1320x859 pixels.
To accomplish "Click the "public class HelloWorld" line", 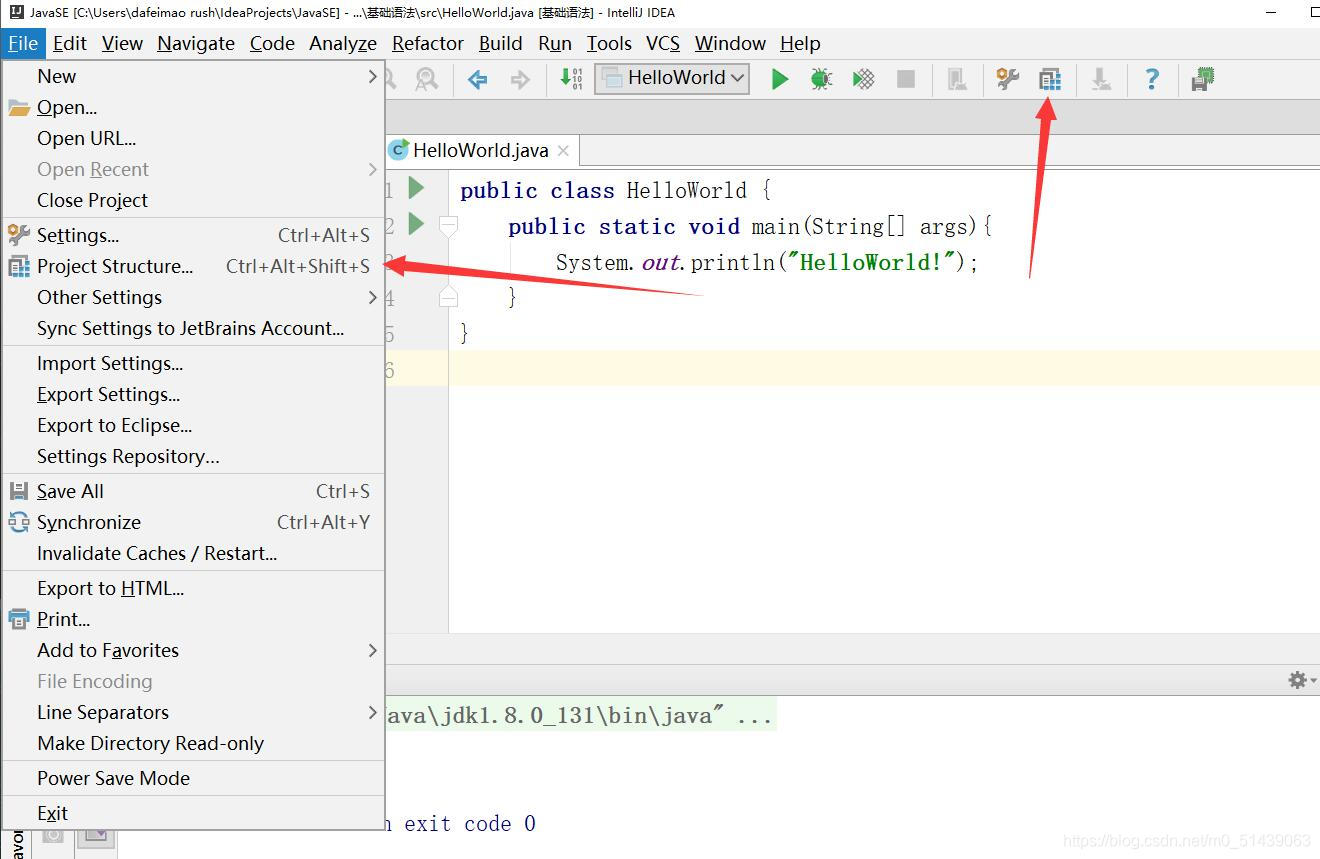I will (616, 190).
